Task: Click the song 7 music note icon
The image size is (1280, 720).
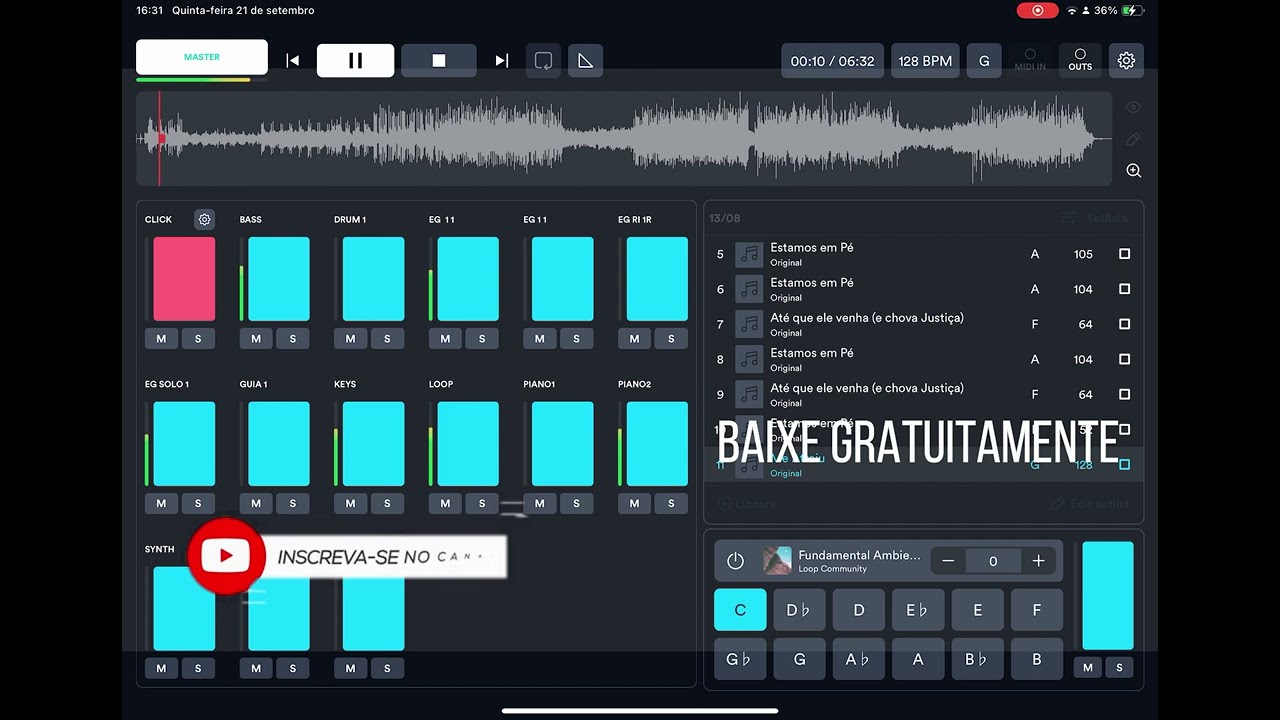Action: (x=749, y=324)
